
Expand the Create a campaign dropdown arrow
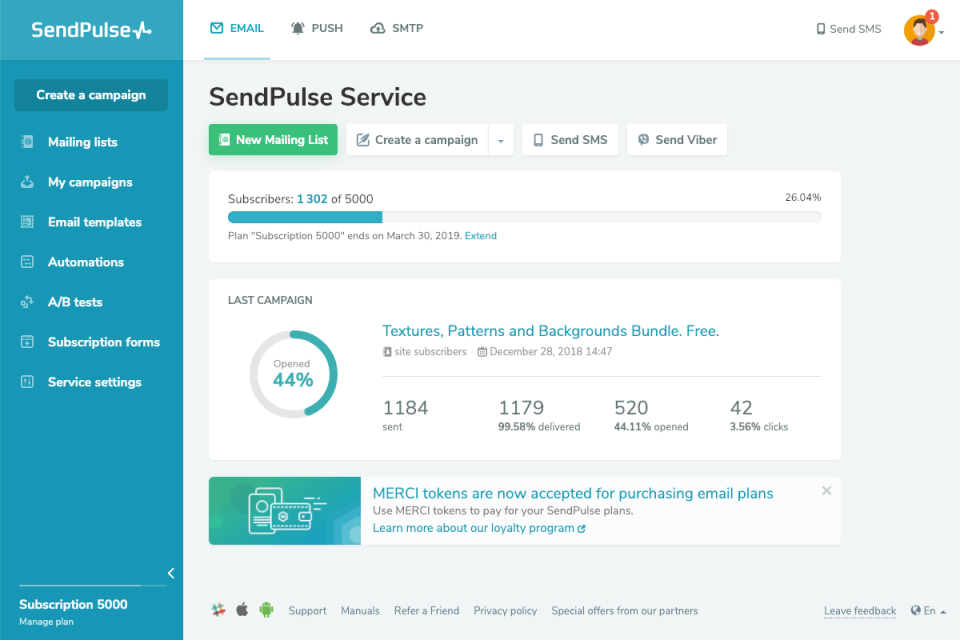click(501, 140)
